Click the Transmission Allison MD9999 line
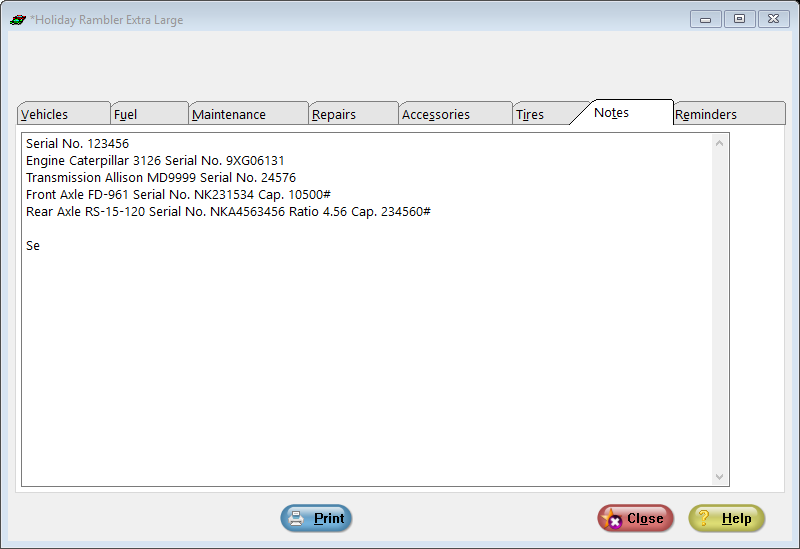The image size is (800, 549). [161, 178]
